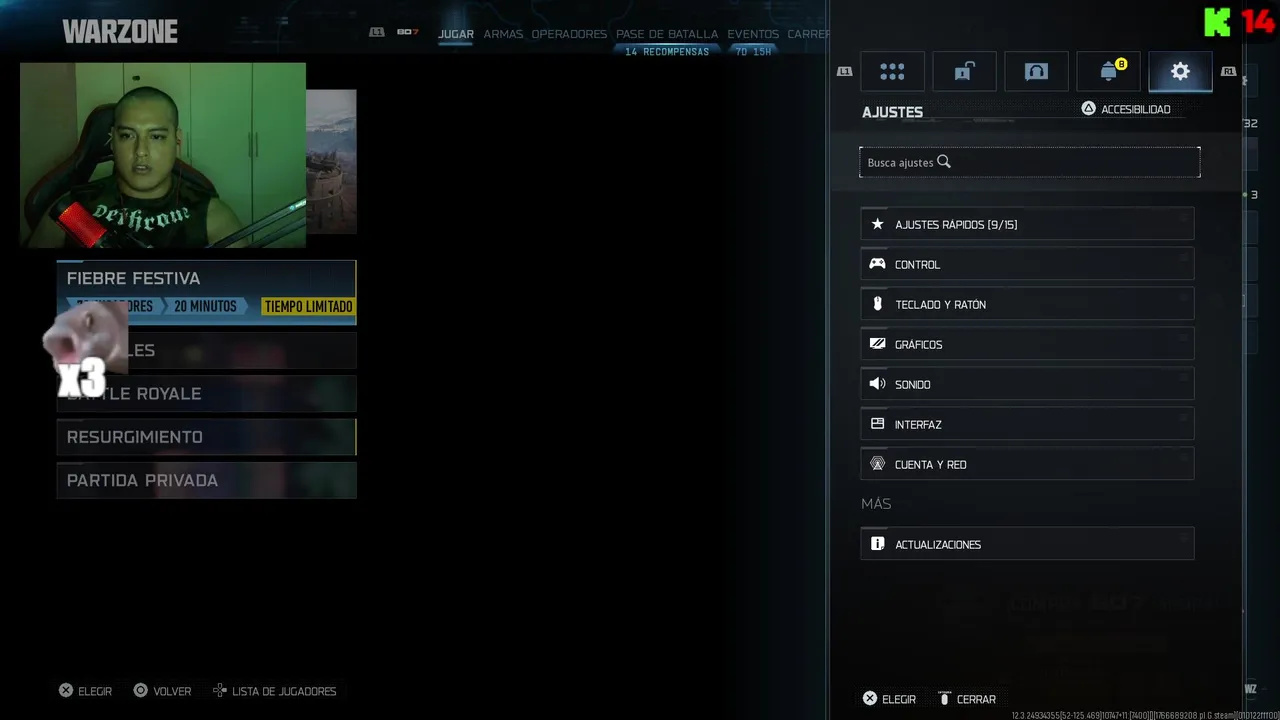This screenshot has width=1280, height=720.
Task: Click the L1 shoulder icon in settings panel
Action: coord(844,72)
